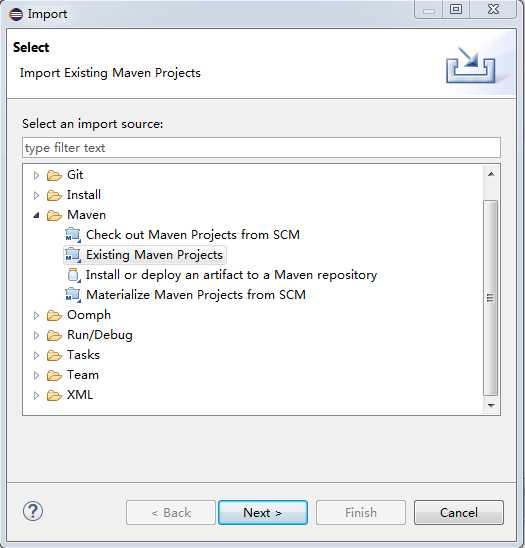525x548 pixels.
Task: Click the Oomph folder icon
Action: pyautogui.click(x=54, y=315)
